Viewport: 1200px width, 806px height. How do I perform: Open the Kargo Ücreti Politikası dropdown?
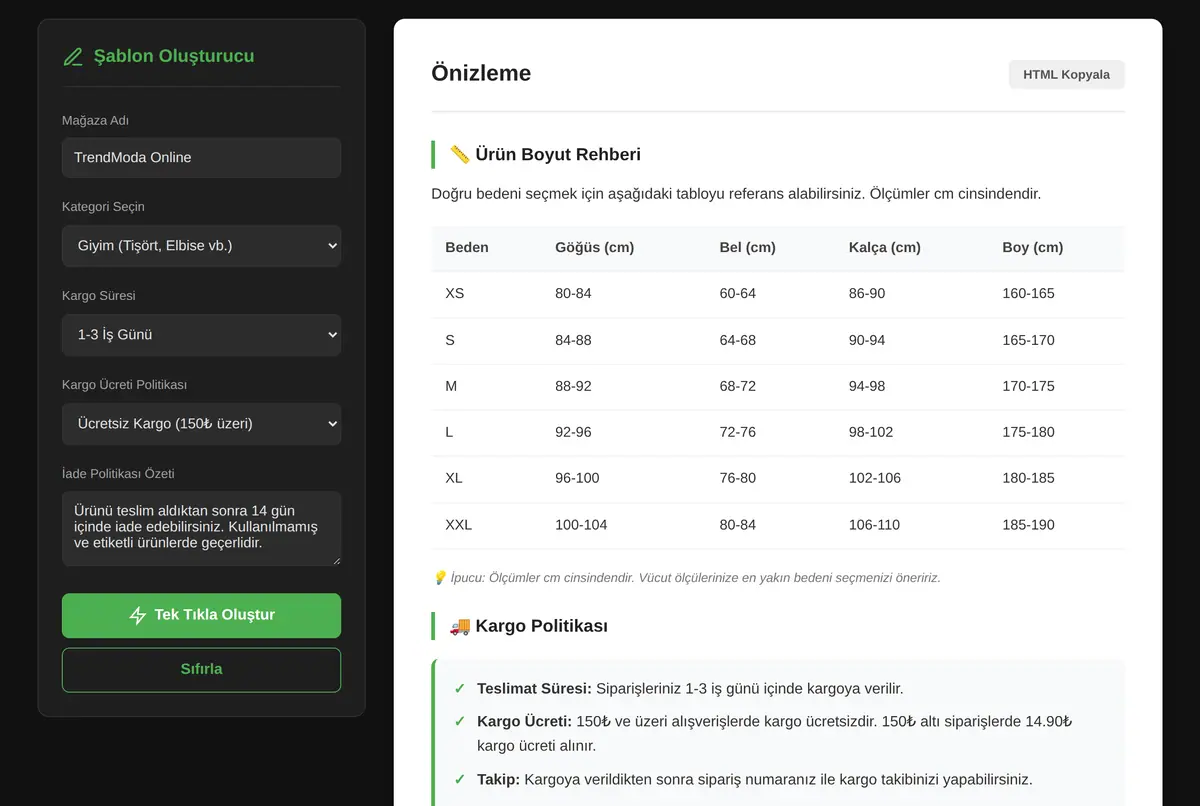click(201, 424)
